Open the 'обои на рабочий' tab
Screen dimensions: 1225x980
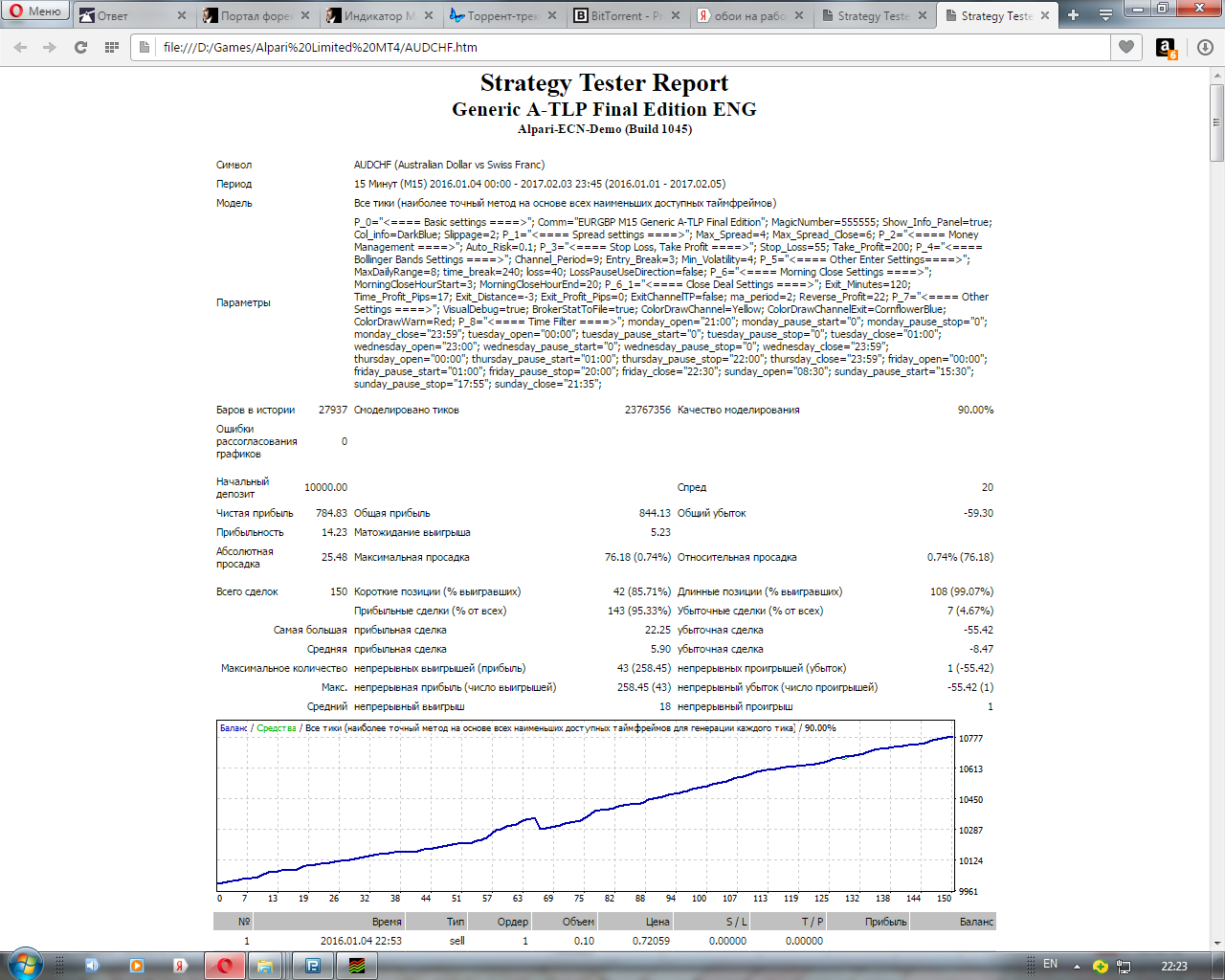750,15
